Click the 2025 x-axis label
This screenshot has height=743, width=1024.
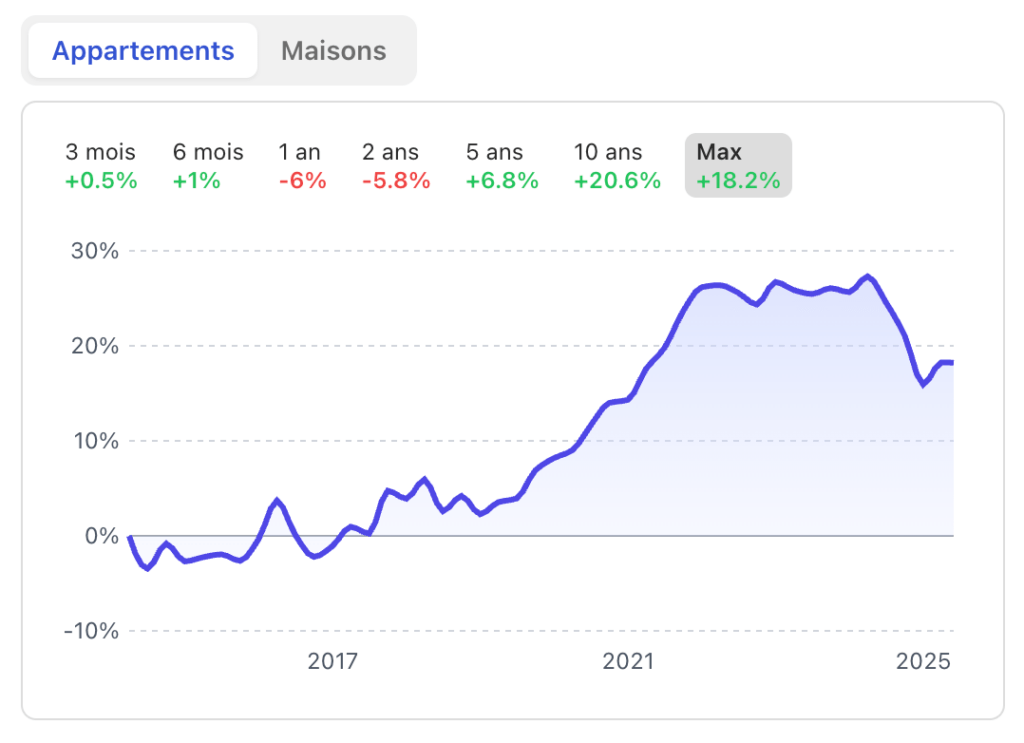pos(922,661)
